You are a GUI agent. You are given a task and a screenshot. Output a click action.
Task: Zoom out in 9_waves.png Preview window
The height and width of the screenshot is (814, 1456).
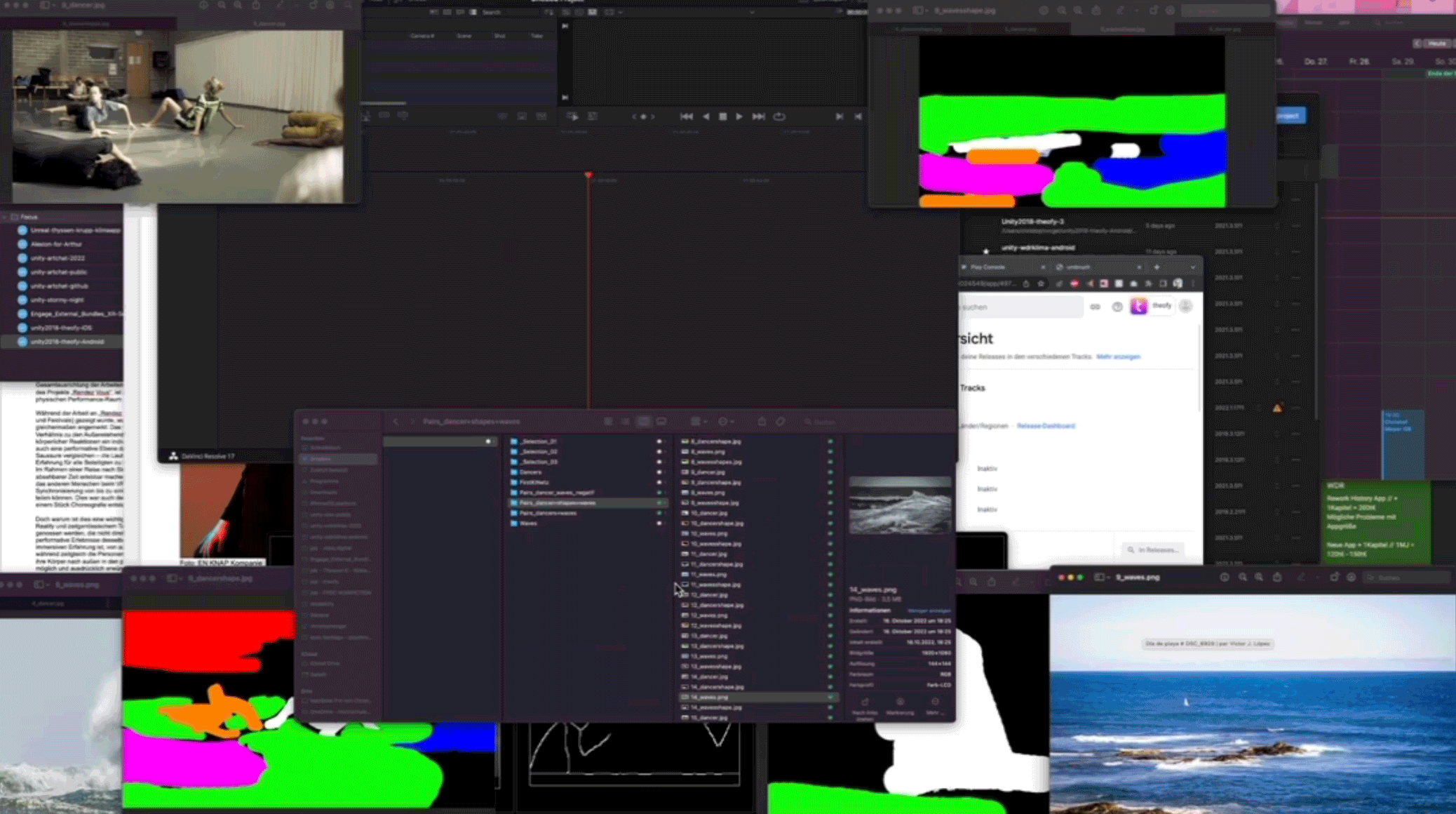point(1243,578)
